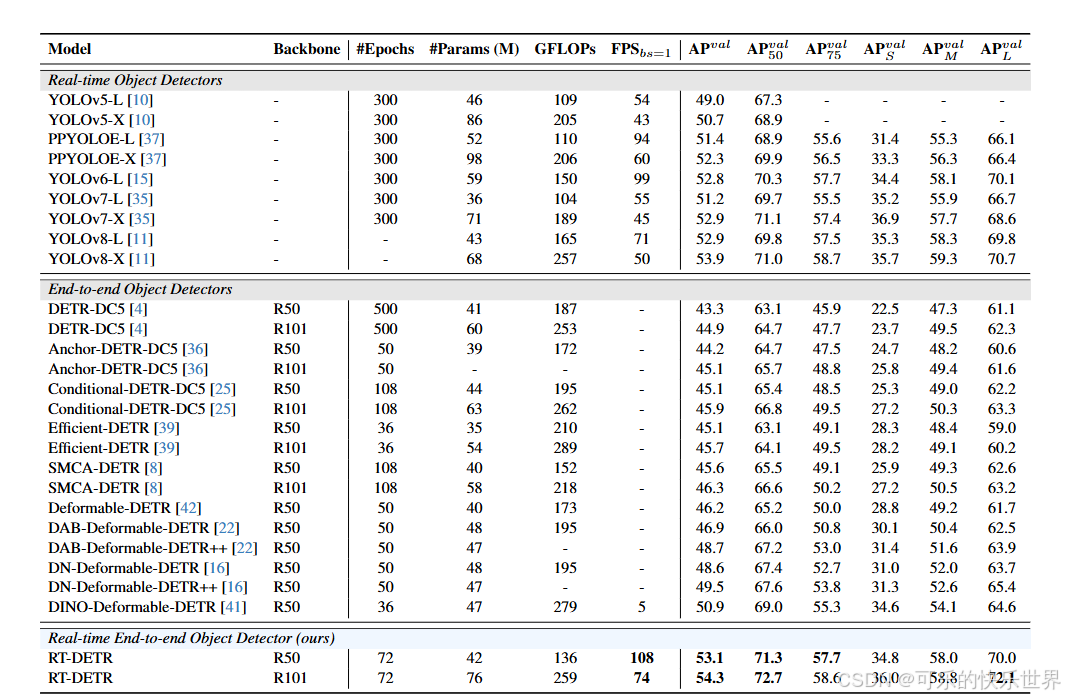1065x697 pixels.
Task: Click AP value 43.3 in DETR-DC5 R50 row
Action: coord(710,309)
